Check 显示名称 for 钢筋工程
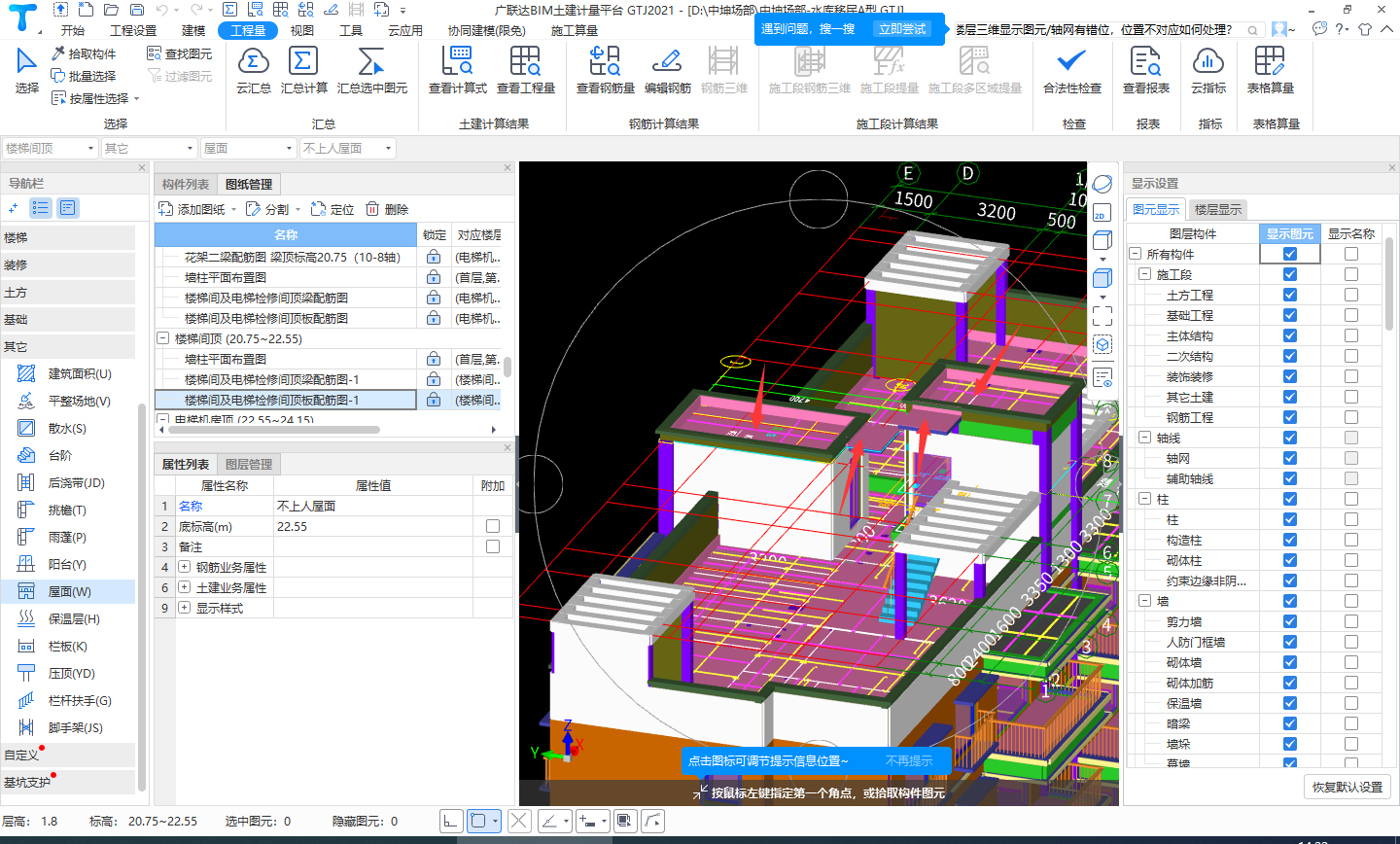1400x844 pixels. pyautogui.click(x=1351, y=417)
